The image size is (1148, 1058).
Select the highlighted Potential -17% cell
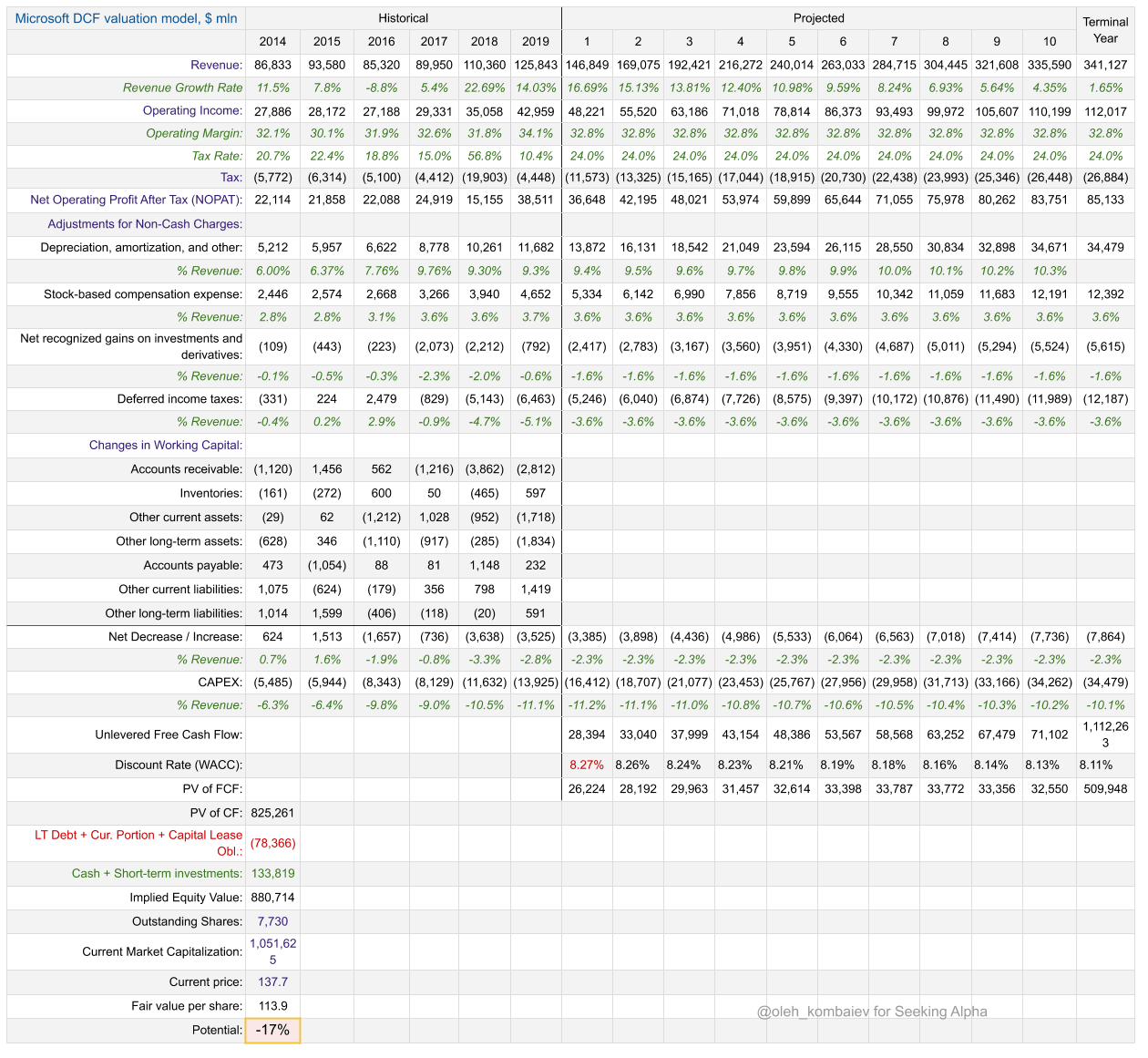tap(272, 1031)
